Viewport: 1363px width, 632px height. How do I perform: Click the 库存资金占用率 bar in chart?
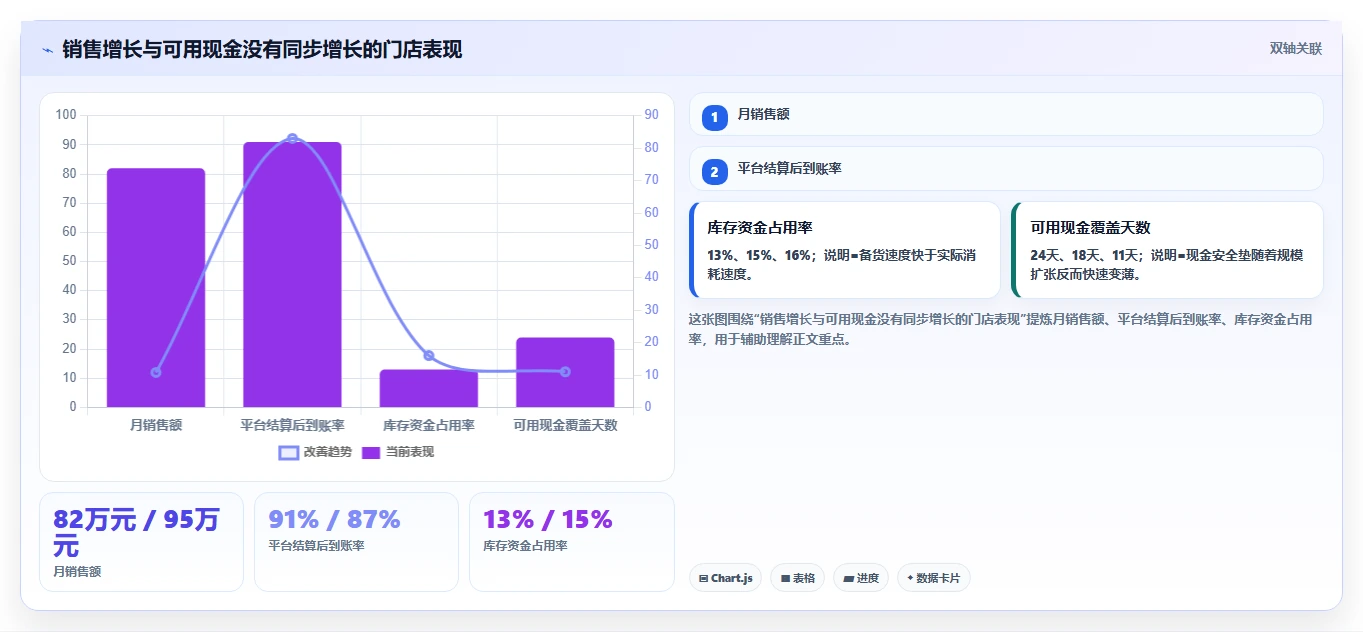[x=429, y=388]
